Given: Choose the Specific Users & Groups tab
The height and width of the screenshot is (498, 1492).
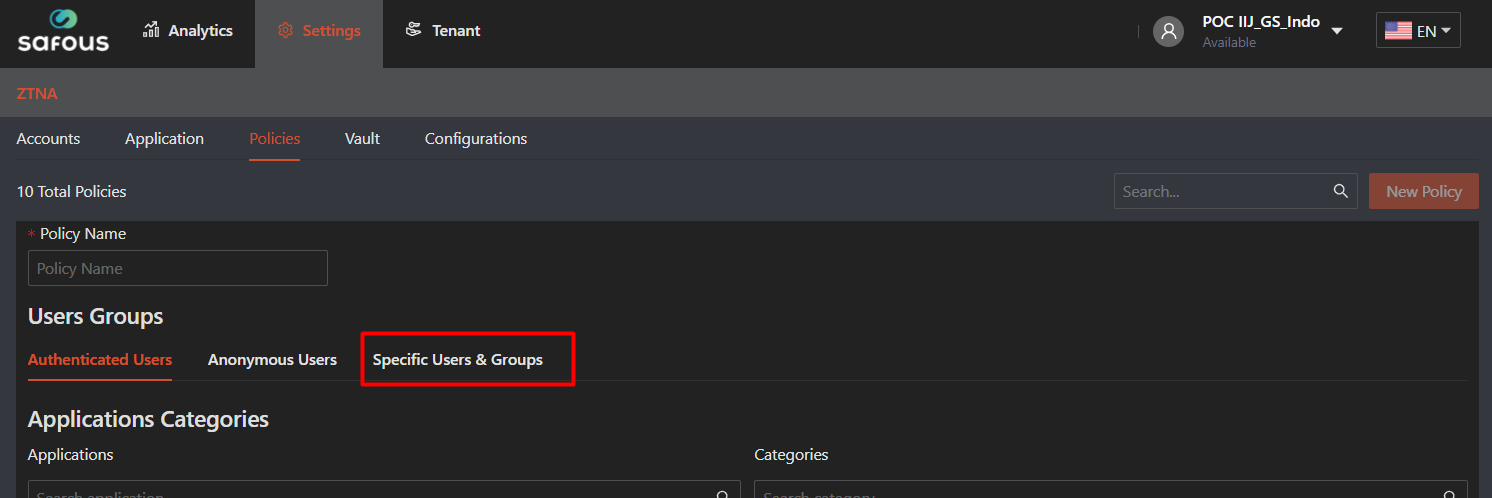Looking at the screenshot, I should click(x=457, y=360).
